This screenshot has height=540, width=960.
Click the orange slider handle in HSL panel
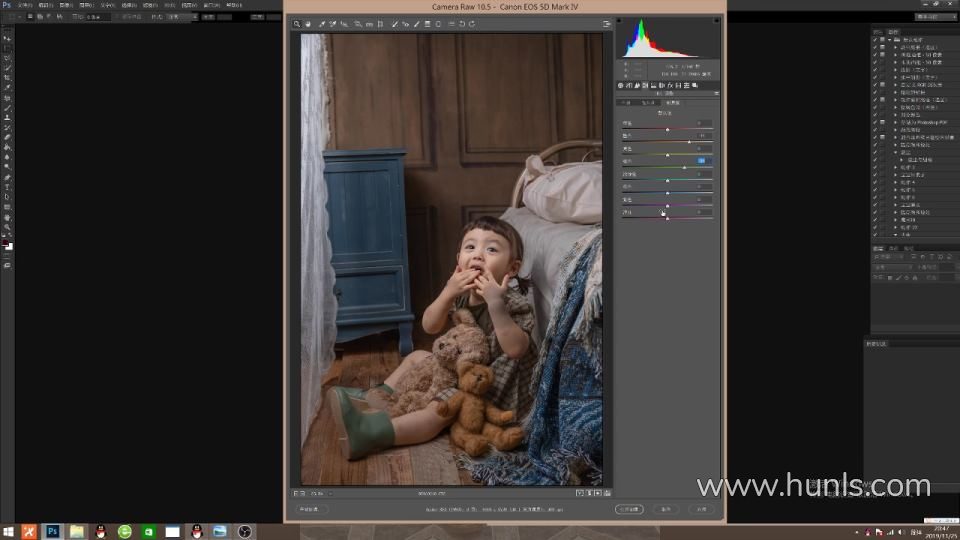[689, 142]
